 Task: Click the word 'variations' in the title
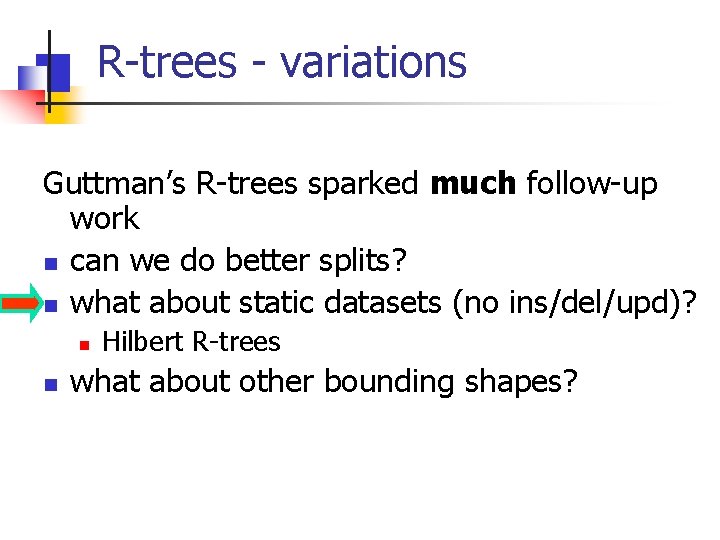coord(373,62)
